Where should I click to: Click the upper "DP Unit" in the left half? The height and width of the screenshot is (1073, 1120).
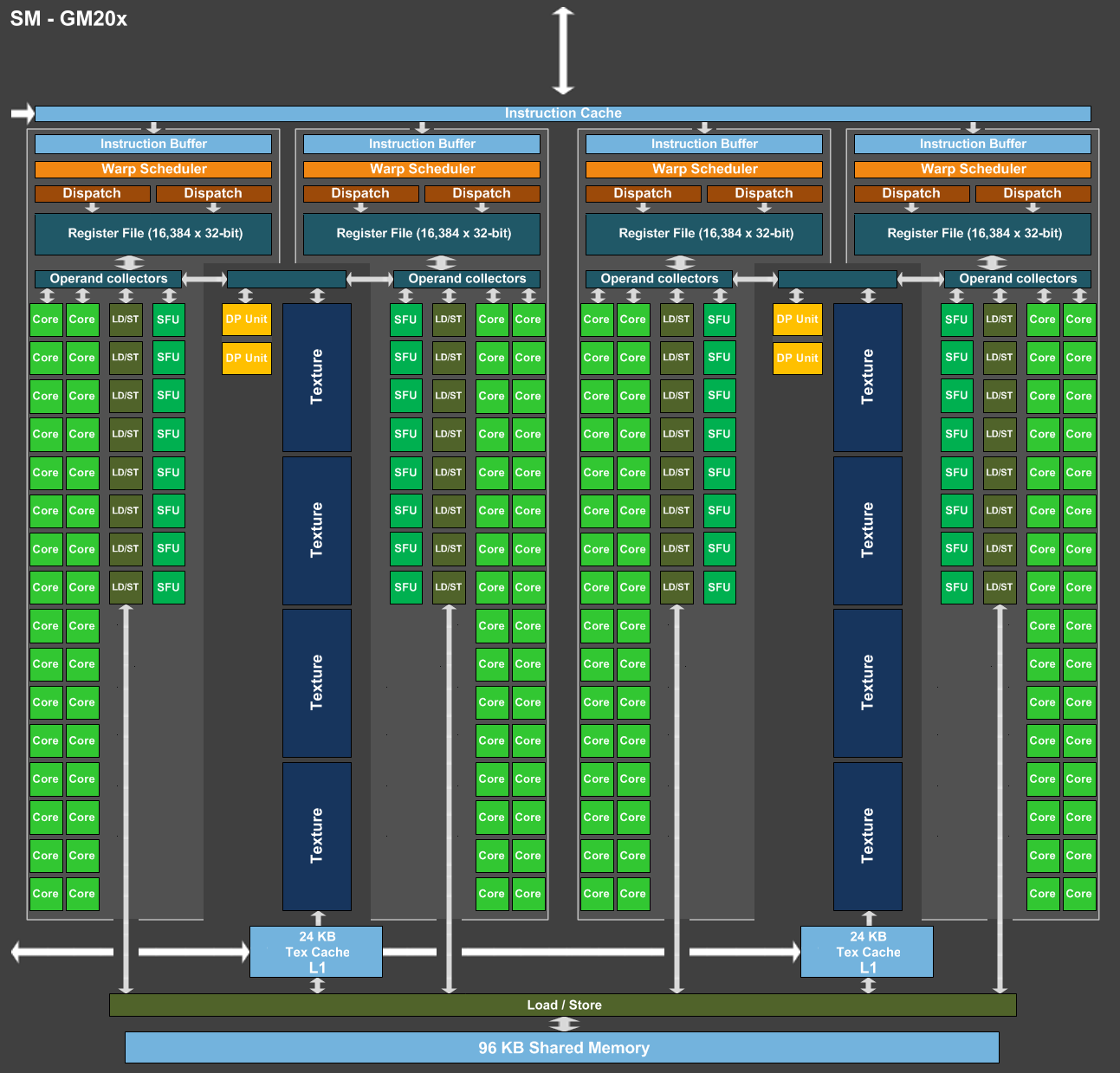point(247,320)
